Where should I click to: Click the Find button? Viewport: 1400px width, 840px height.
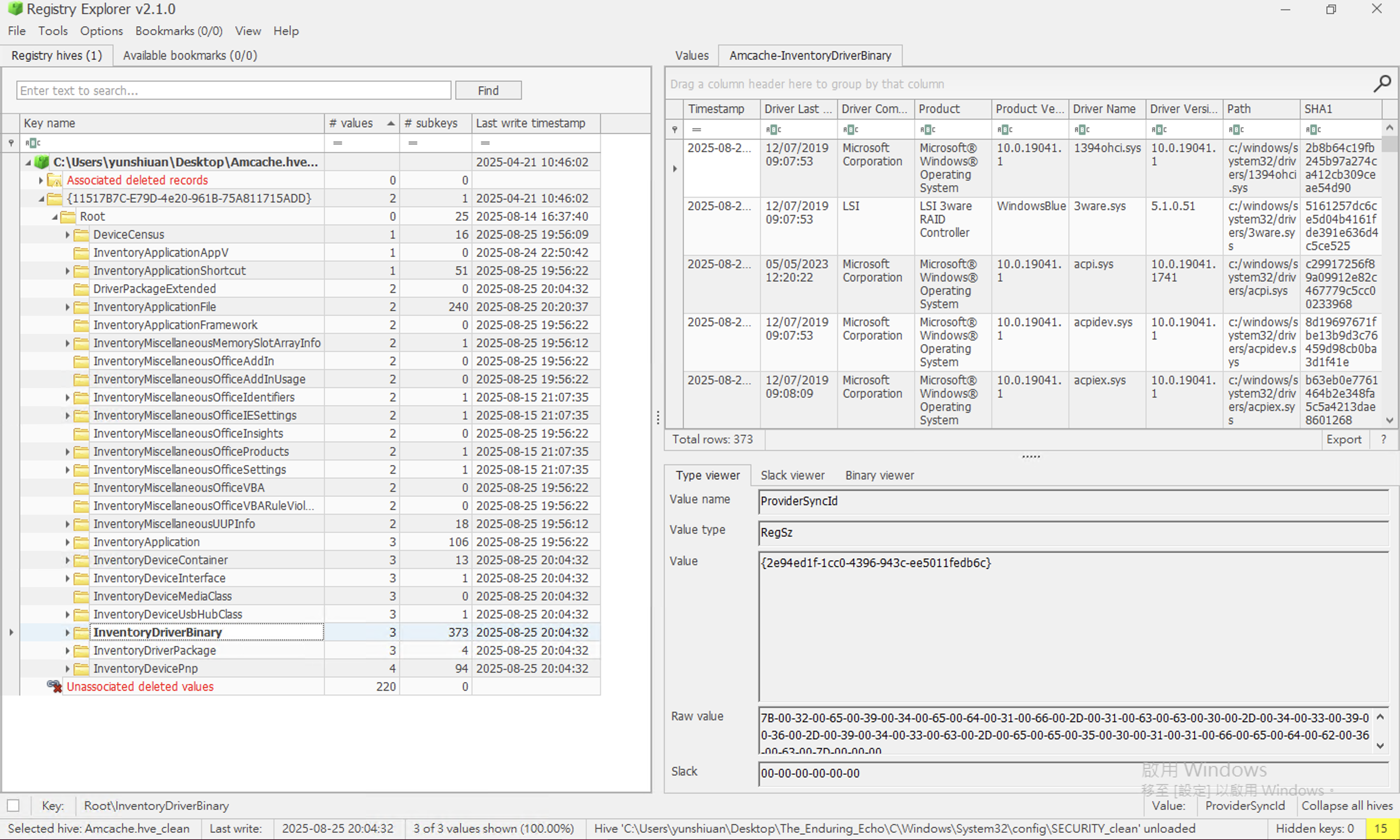[x=488, y=90]
